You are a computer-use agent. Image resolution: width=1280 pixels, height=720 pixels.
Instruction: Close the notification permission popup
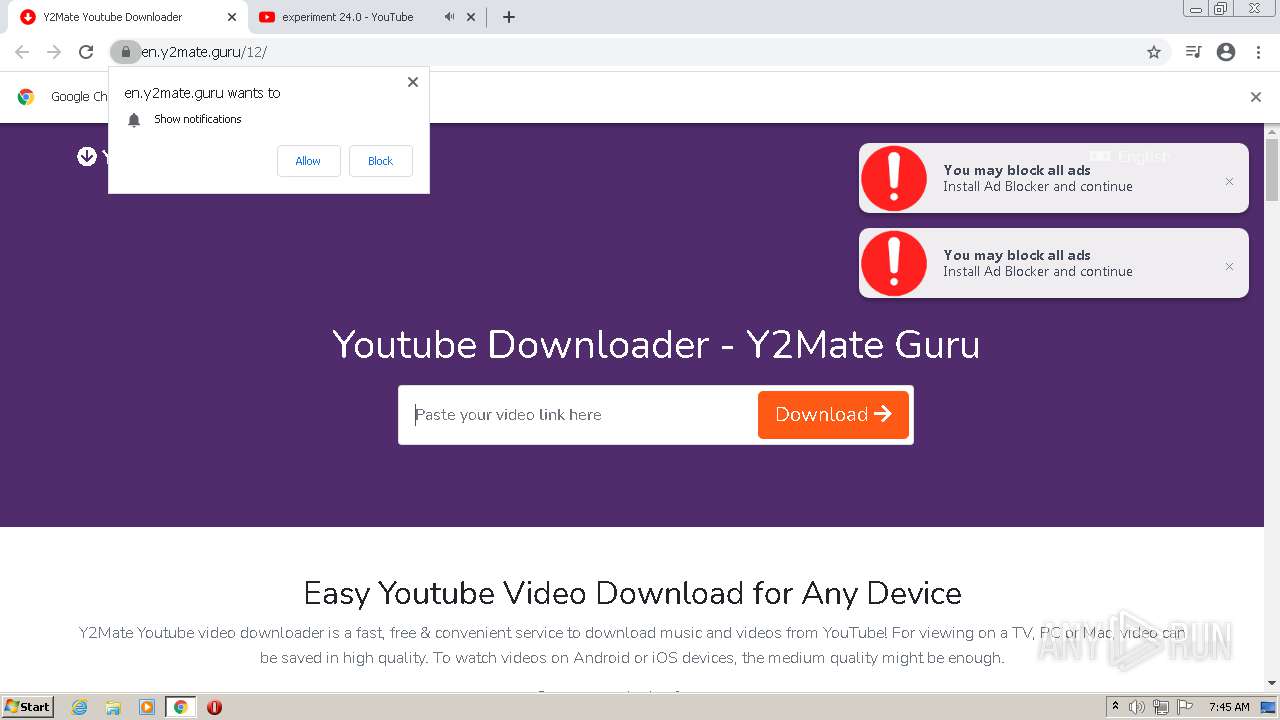coord(412,82)
